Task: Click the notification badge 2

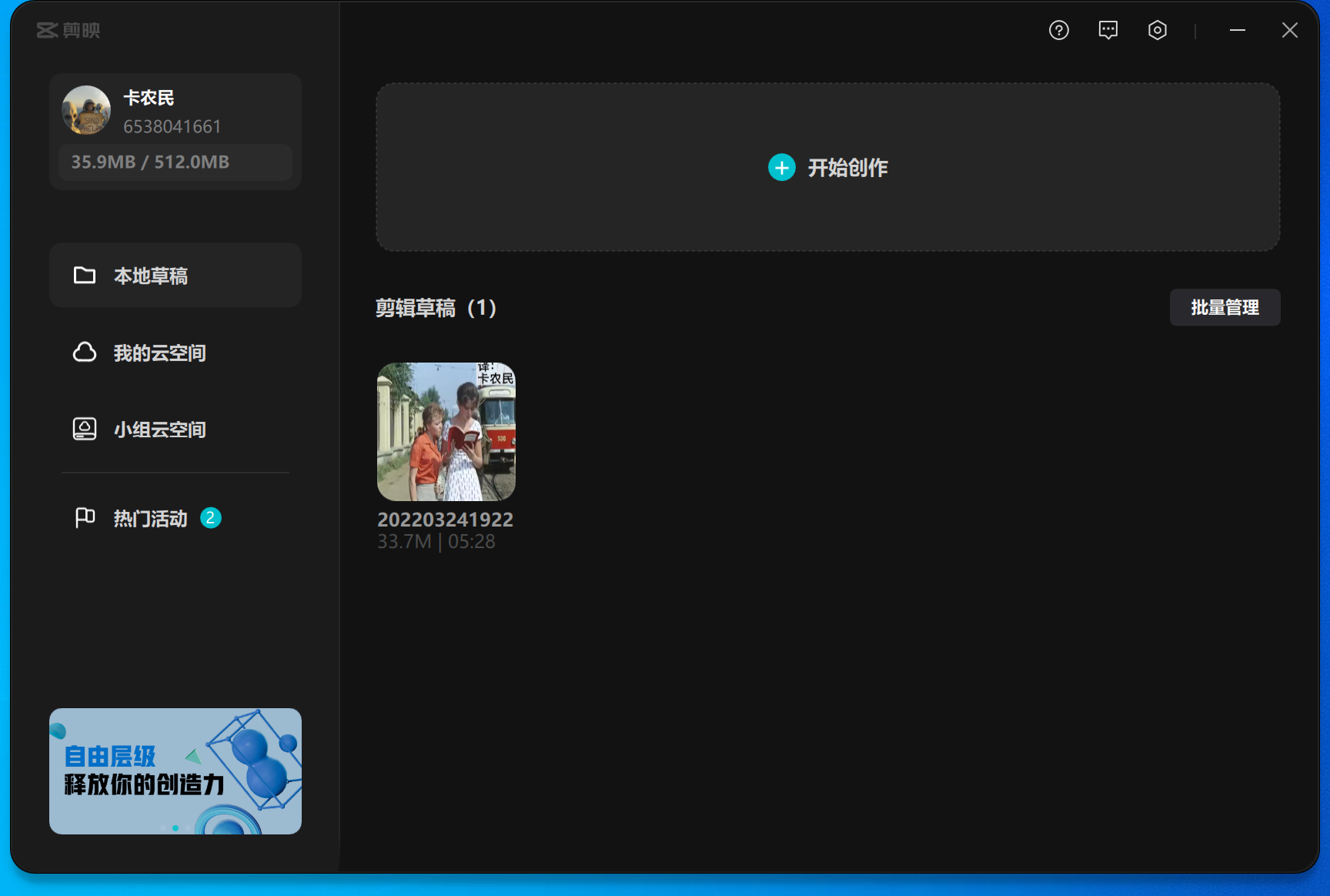Action: tap(211, 518)
